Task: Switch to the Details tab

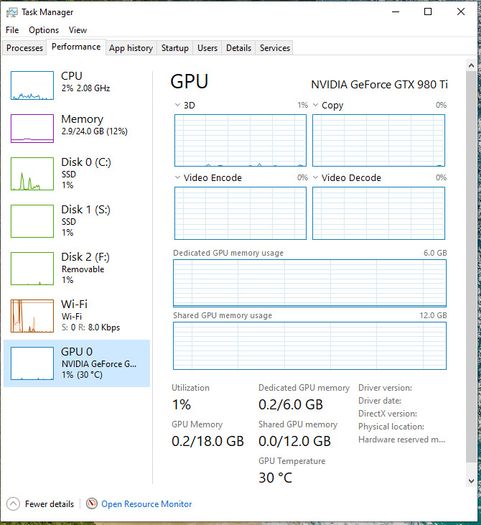Action: coord(238,48)
